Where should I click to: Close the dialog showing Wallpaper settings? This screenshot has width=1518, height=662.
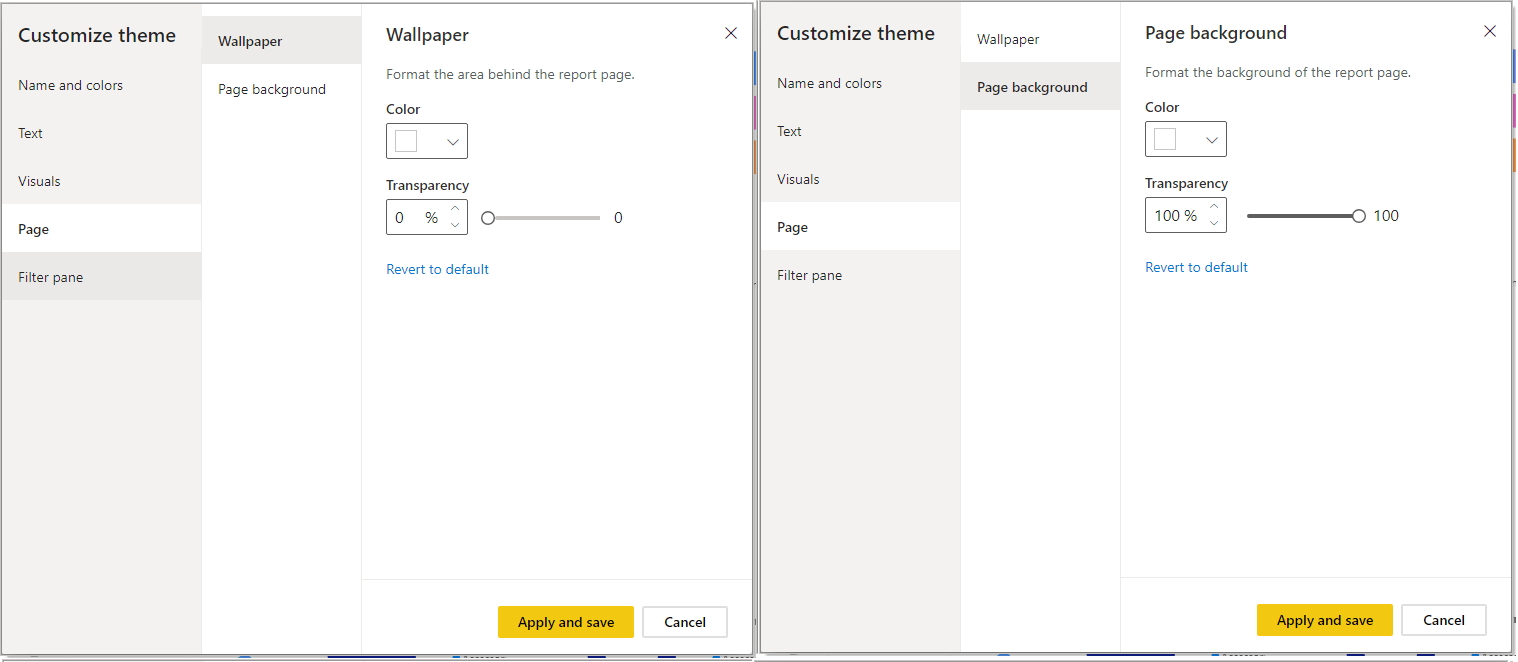point(731,34)
